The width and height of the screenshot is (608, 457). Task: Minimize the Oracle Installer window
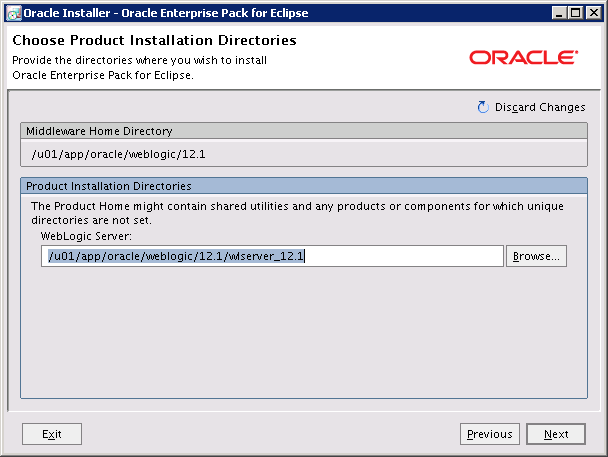click(x=556, y=13)
